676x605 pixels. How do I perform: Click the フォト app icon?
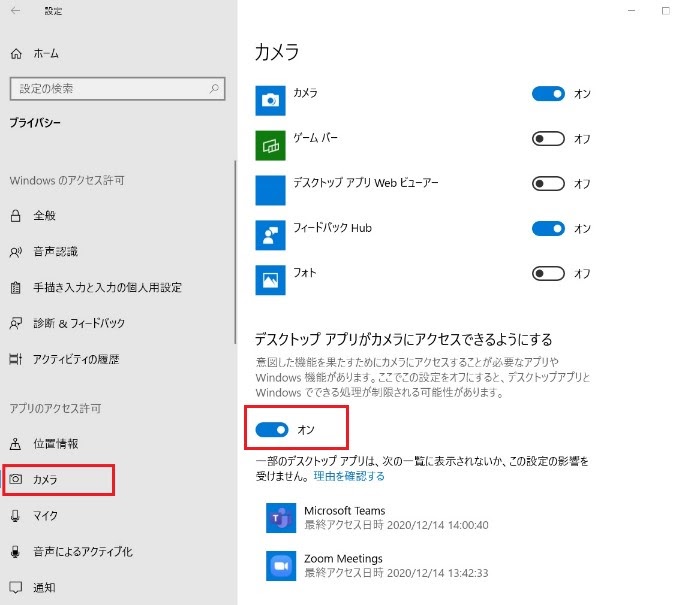coord(270,280)
